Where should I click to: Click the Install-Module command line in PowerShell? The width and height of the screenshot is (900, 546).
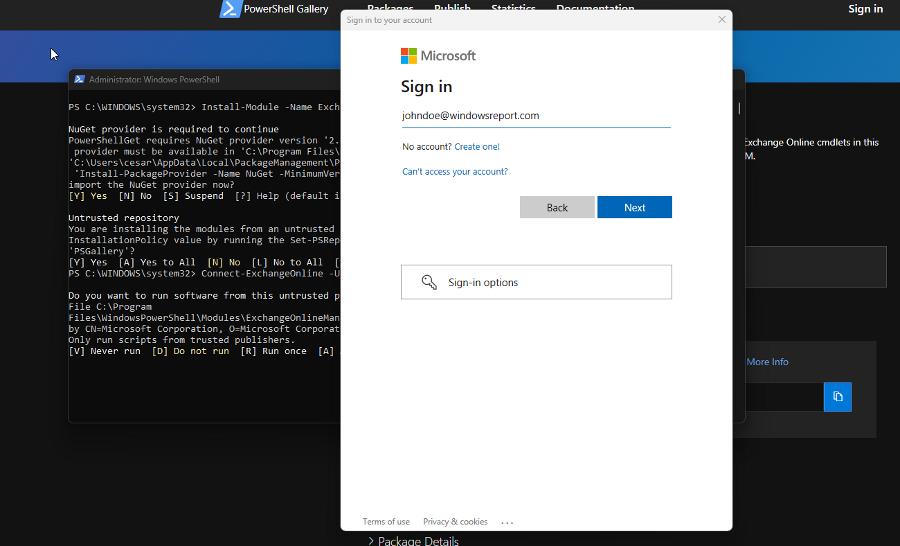[x=204, y=107]
